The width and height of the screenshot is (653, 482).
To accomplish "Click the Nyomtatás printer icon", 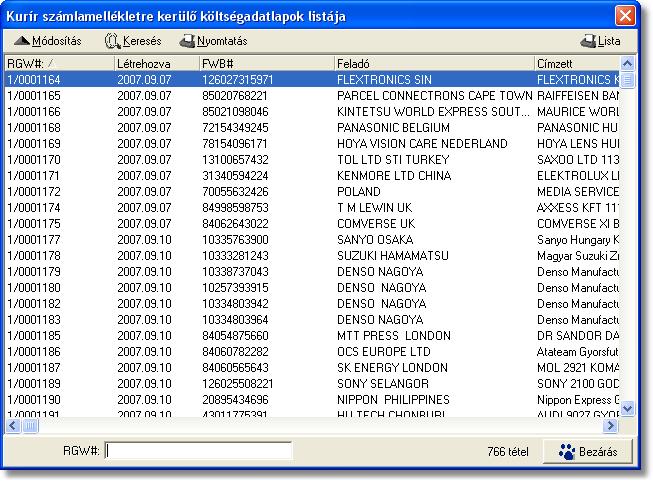I will point(187,41).
